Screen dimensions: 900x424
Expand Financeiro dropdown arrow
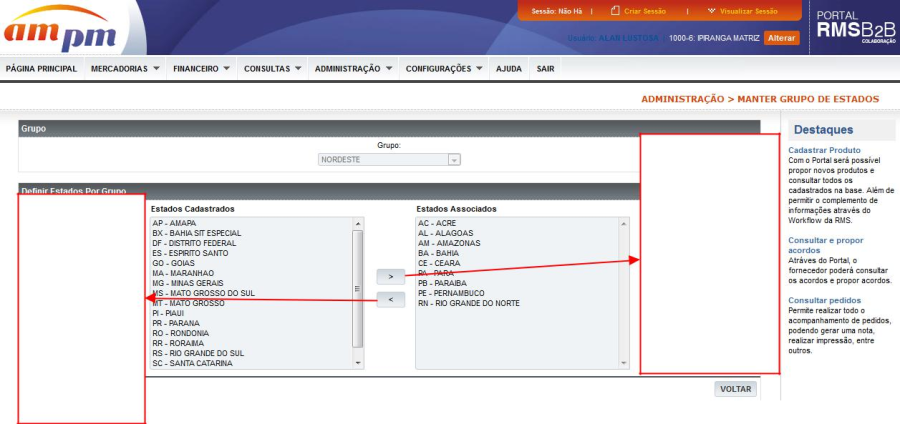[227, 68]
